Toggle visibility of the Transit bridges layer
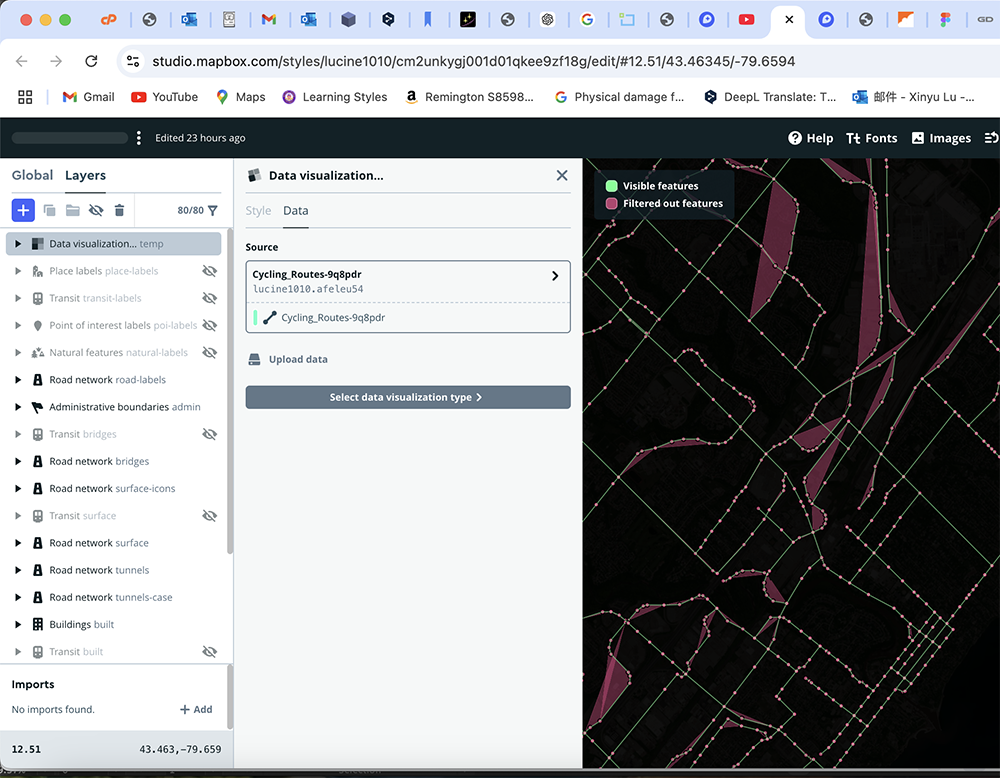 (x=210, y=433)
